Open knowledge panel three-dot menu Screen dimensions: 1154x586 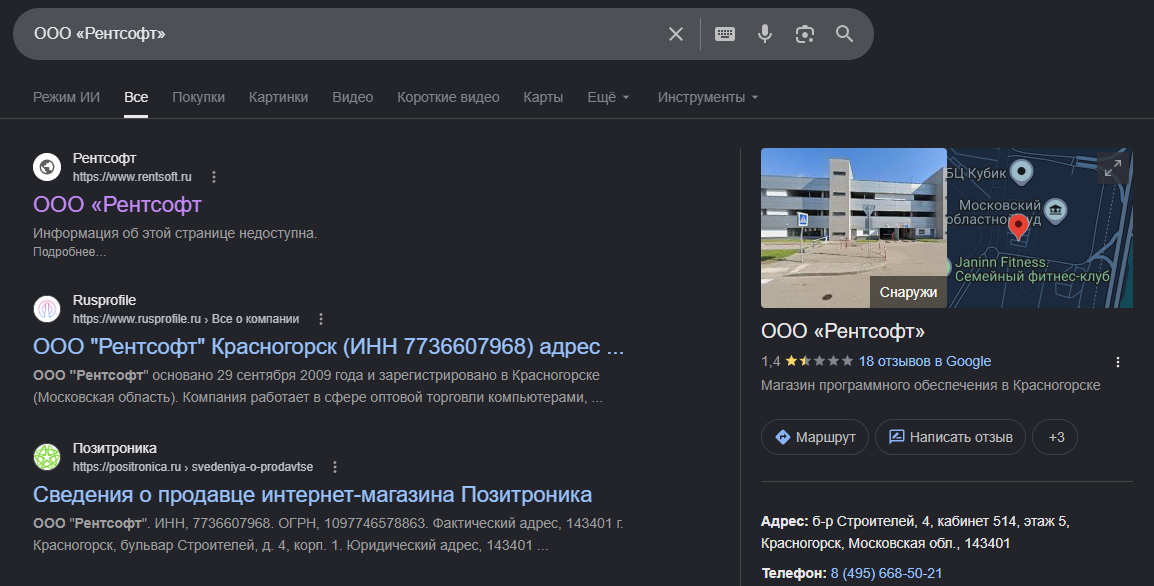[x=1118, y=361]
